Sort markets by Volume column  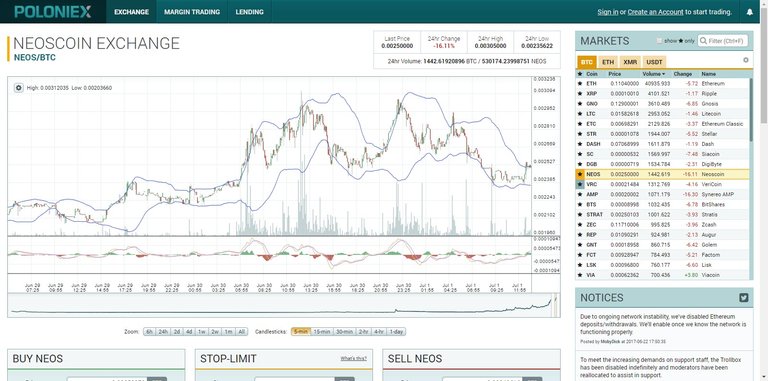coord(654,74)
